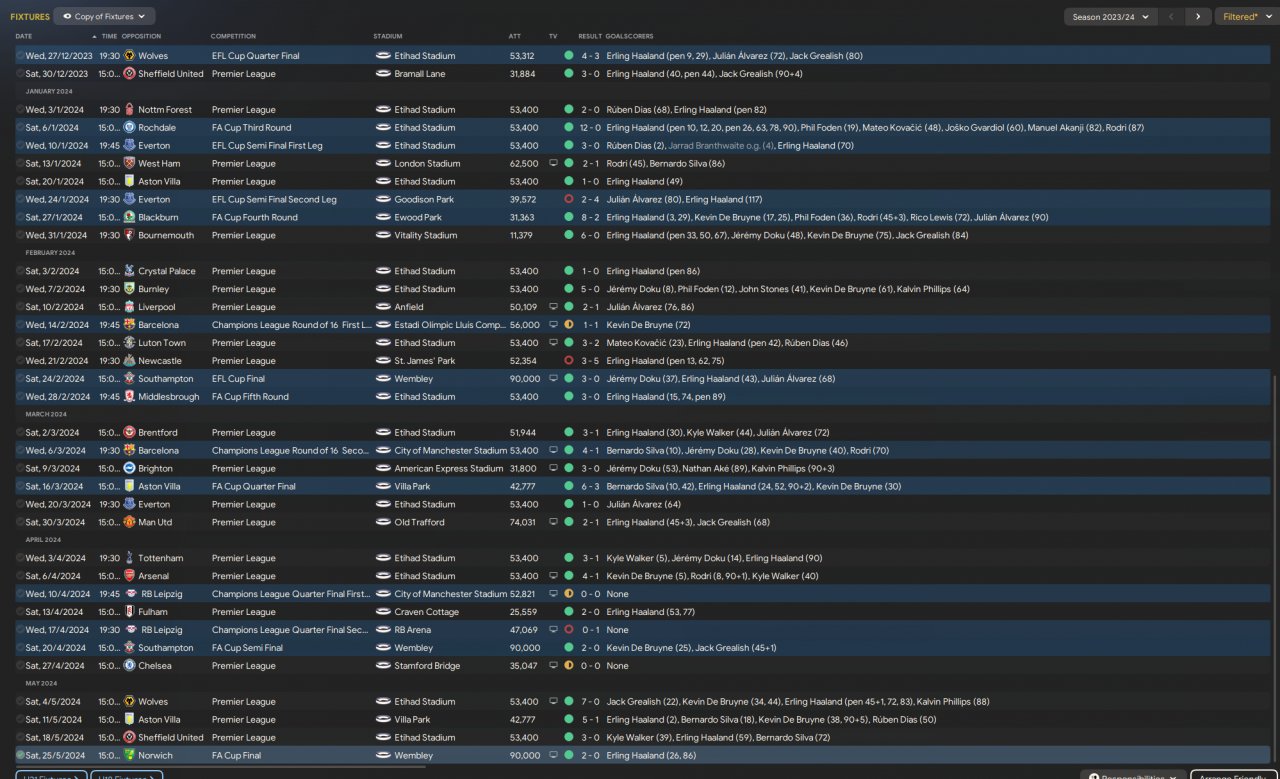
Task: Tick the row selector for Tottenham fixture
Action: pos(20,558)
